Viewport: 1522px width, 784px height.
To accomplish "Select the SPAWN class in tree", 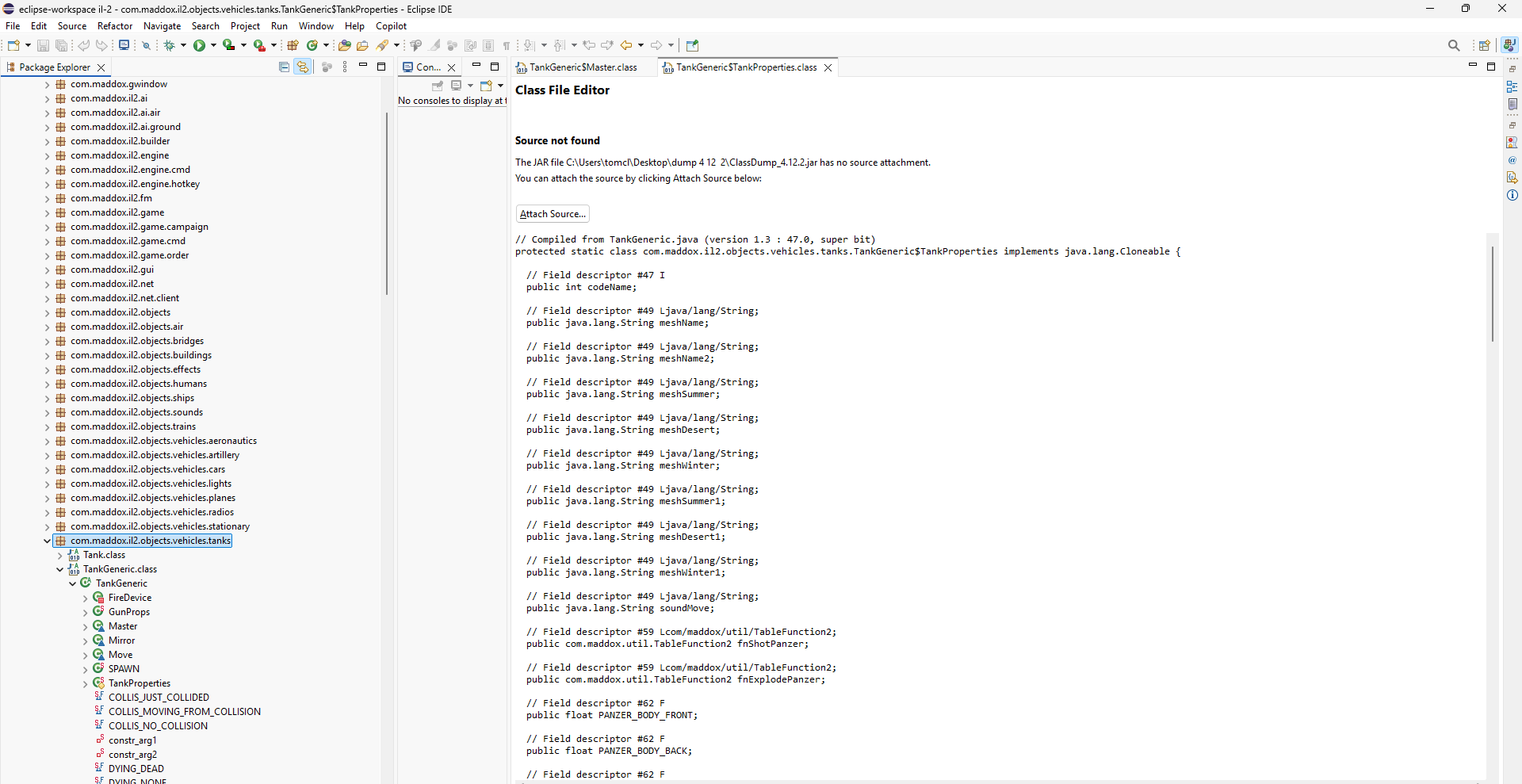I will tap(124, 669).
